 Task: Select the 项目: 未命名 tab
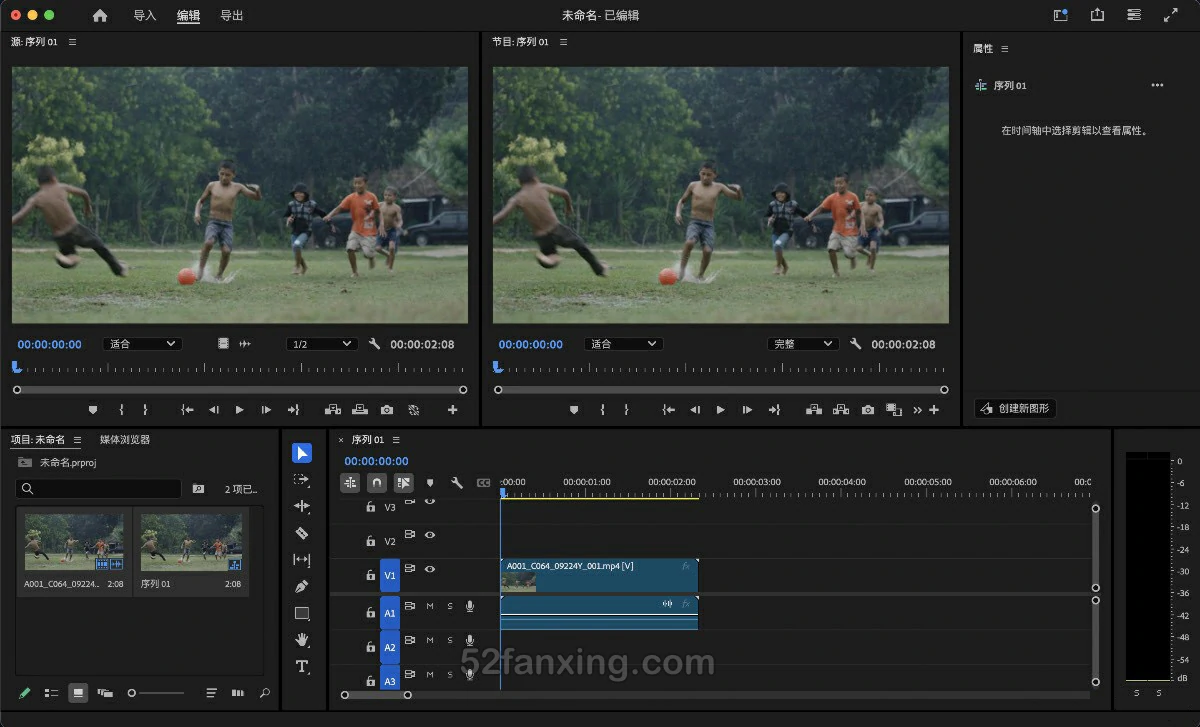click(x=38, y=440)
